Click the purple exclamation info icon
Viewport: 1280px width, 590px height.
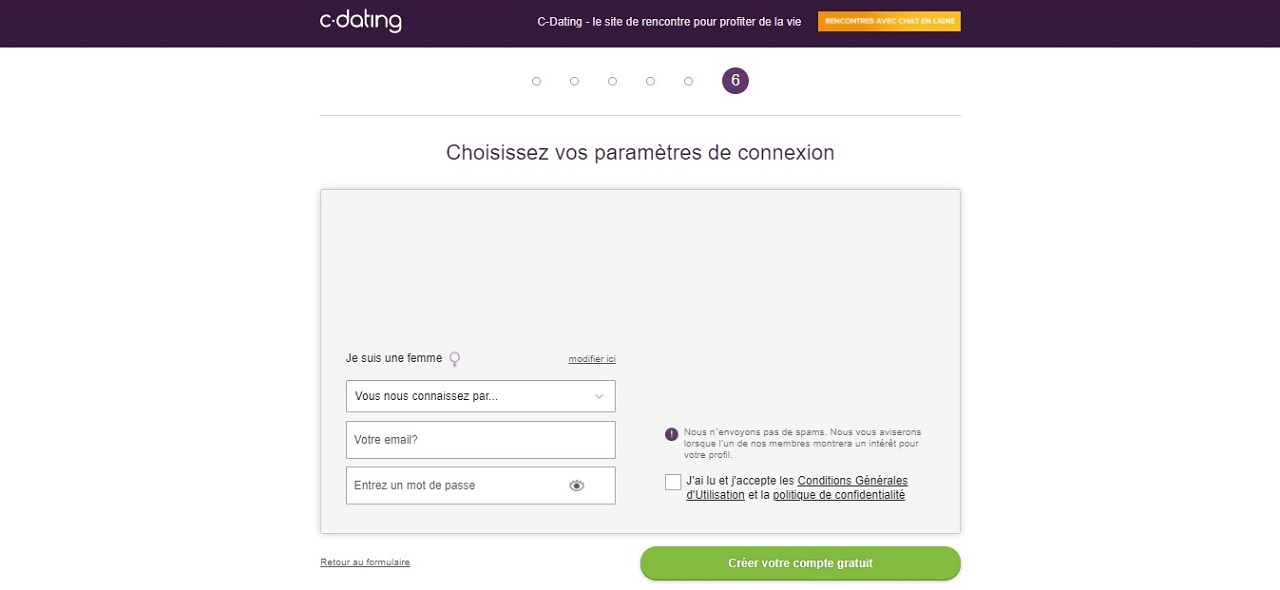(671, 434)
